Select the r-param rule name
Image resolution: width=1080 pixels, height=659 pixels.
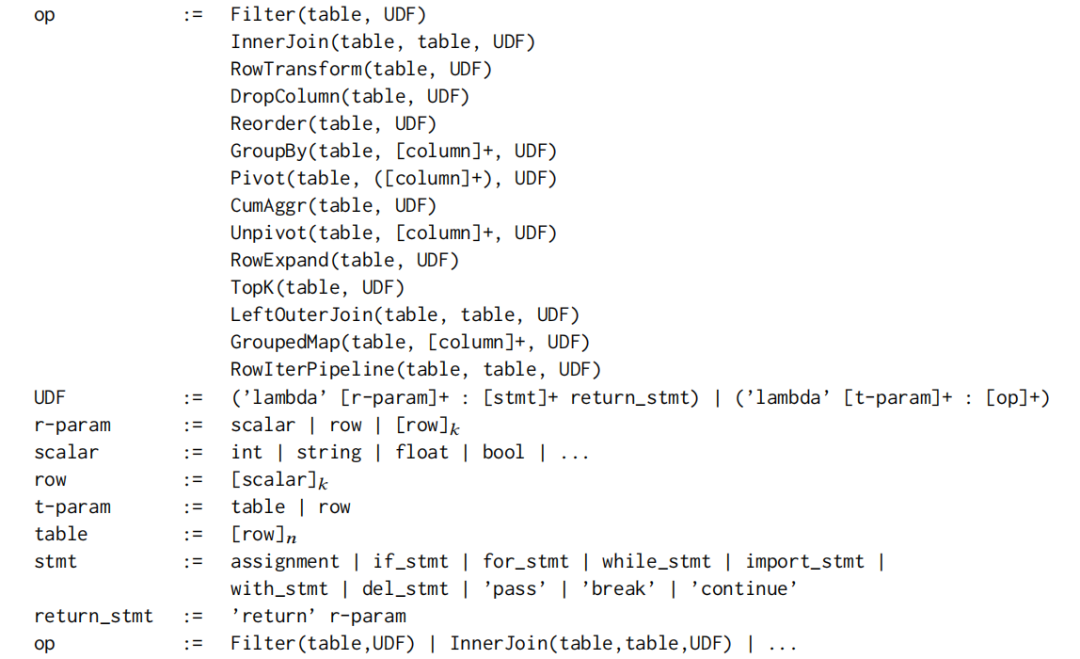click(72, 425)
